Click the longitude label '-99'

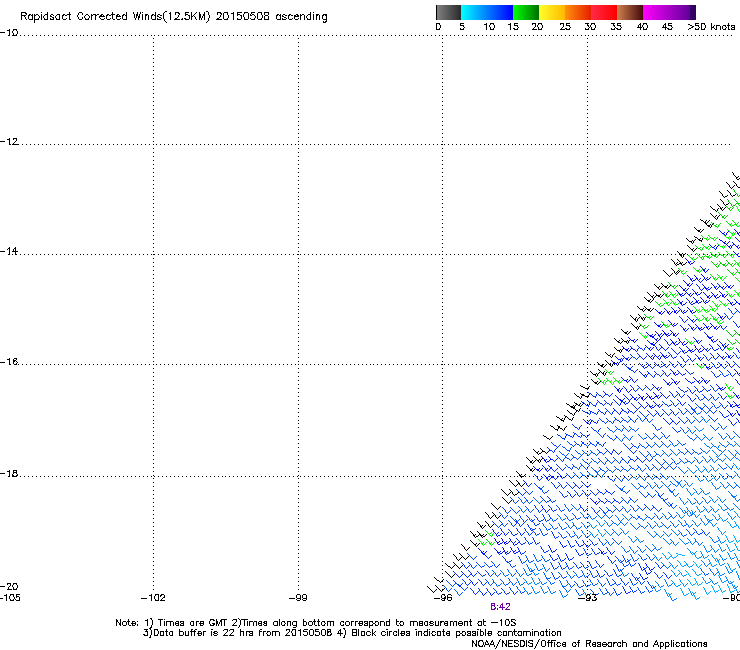click(x=298, y=598)
